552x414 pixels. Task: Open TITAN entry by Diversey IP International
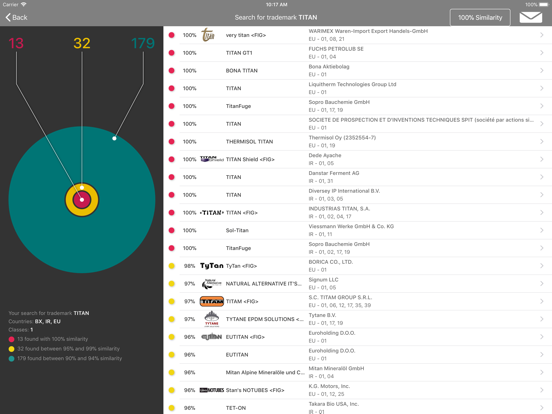point(358,195)
